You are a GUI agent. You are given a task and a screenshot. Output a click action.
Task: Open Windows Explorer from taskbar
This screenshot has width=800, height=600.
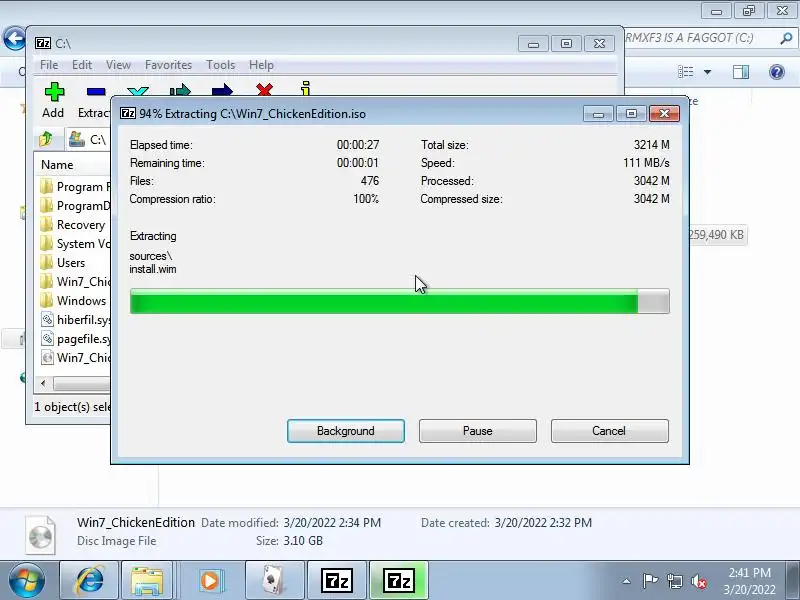pyautogui.click(x=147, y=581)
